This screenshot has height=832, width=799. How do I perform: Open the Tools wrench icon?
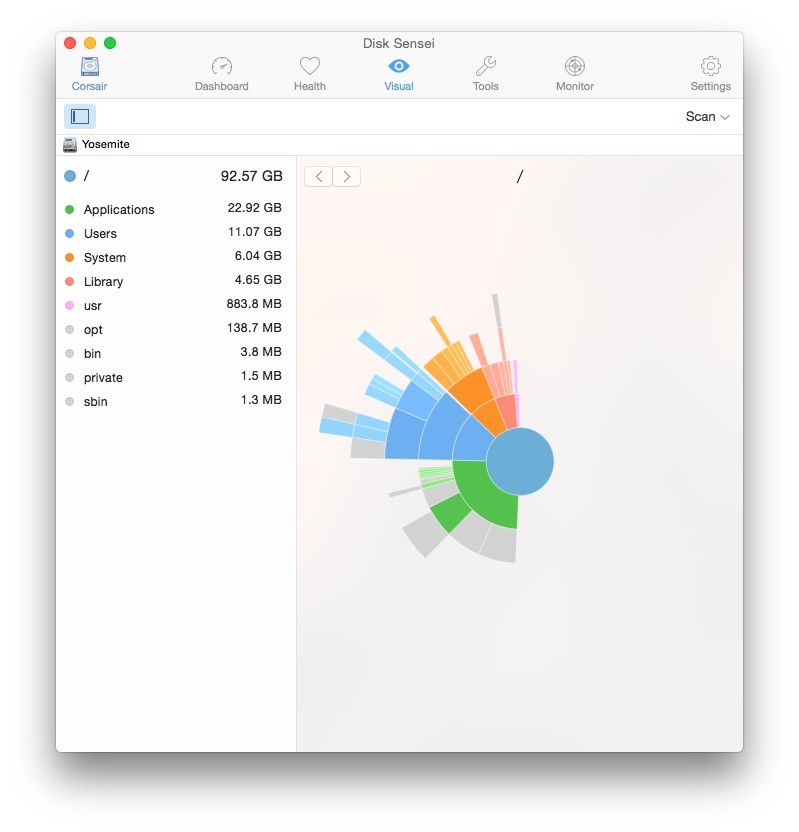485,66
